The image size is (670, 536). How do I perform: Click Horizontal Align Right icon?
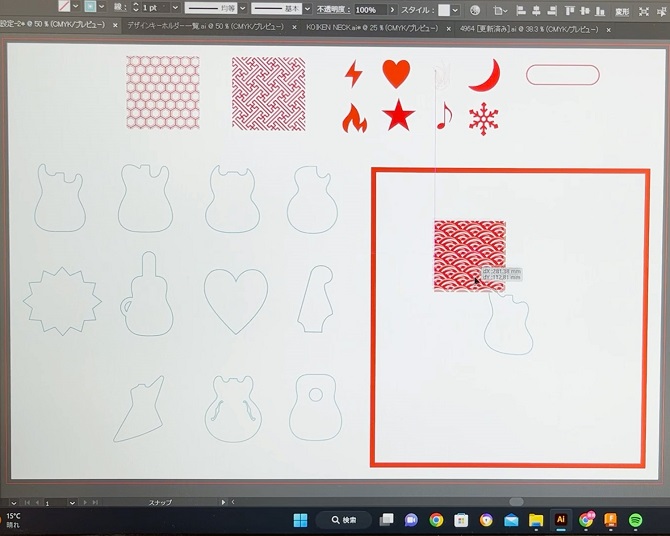pos(552,11)
